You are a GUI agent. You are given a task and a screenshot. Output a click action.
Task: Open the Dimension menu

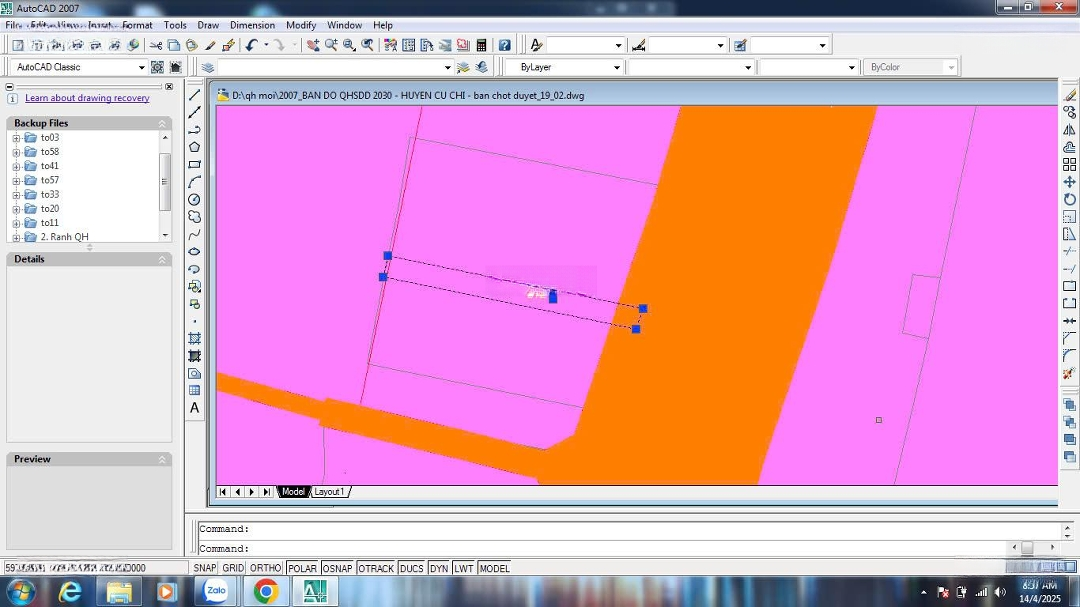(252, 25)
